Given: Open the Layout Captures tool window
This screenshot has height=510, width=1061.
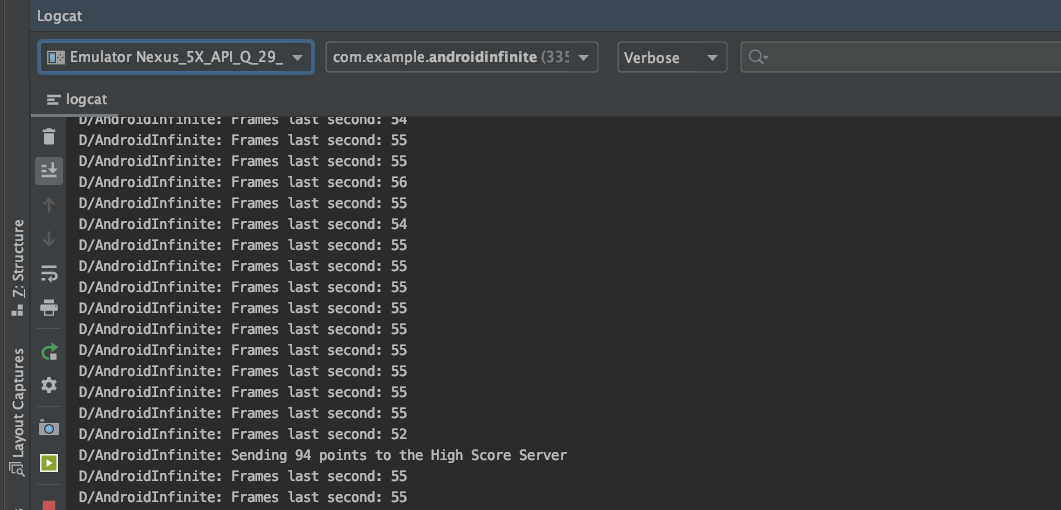Looking at the screenshot, I should click(x=17, y=412).
